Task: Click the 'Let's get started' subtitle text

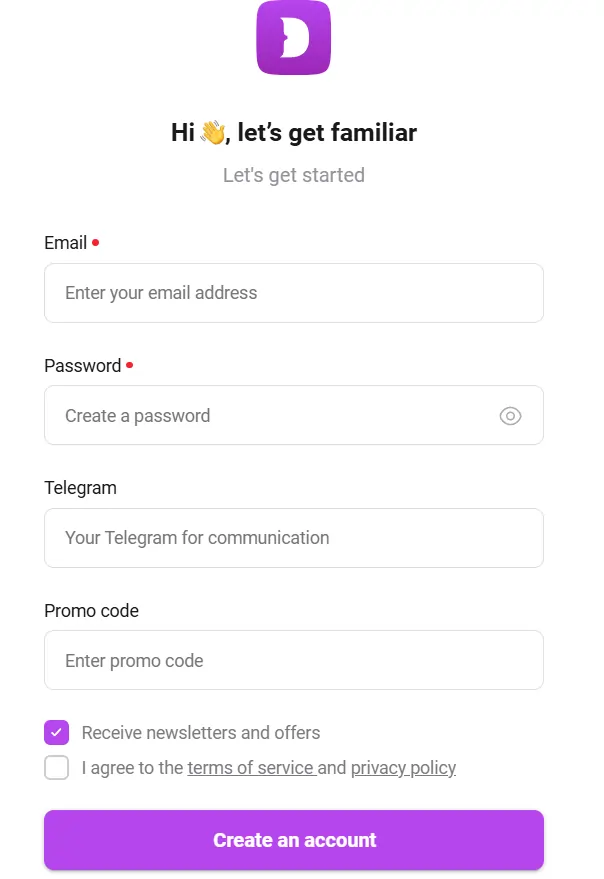Action: (294, 175)
